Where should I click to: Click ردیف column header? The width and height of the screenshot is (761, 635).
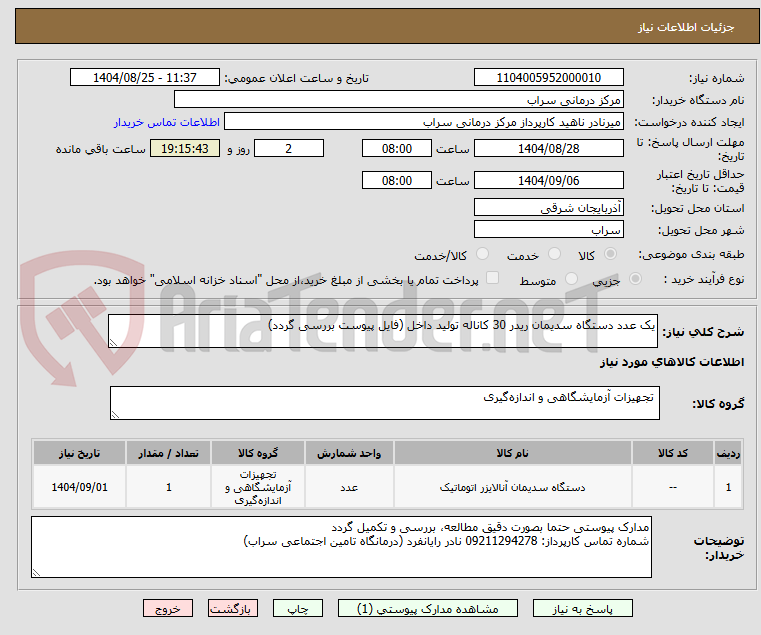click(728, 453)
